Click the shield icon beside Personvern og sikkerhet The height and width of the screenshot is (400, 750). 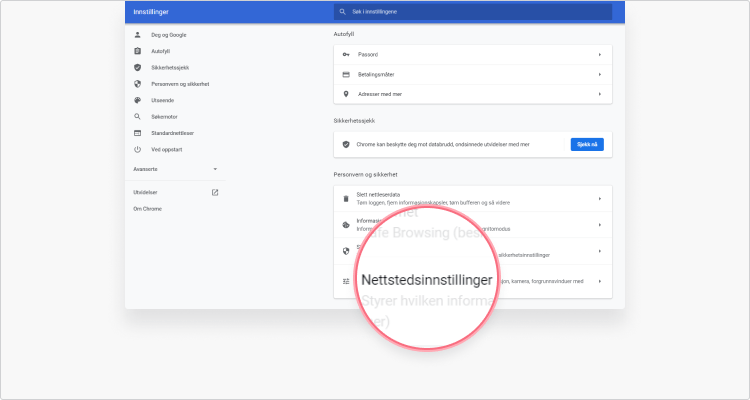(137, 84)
